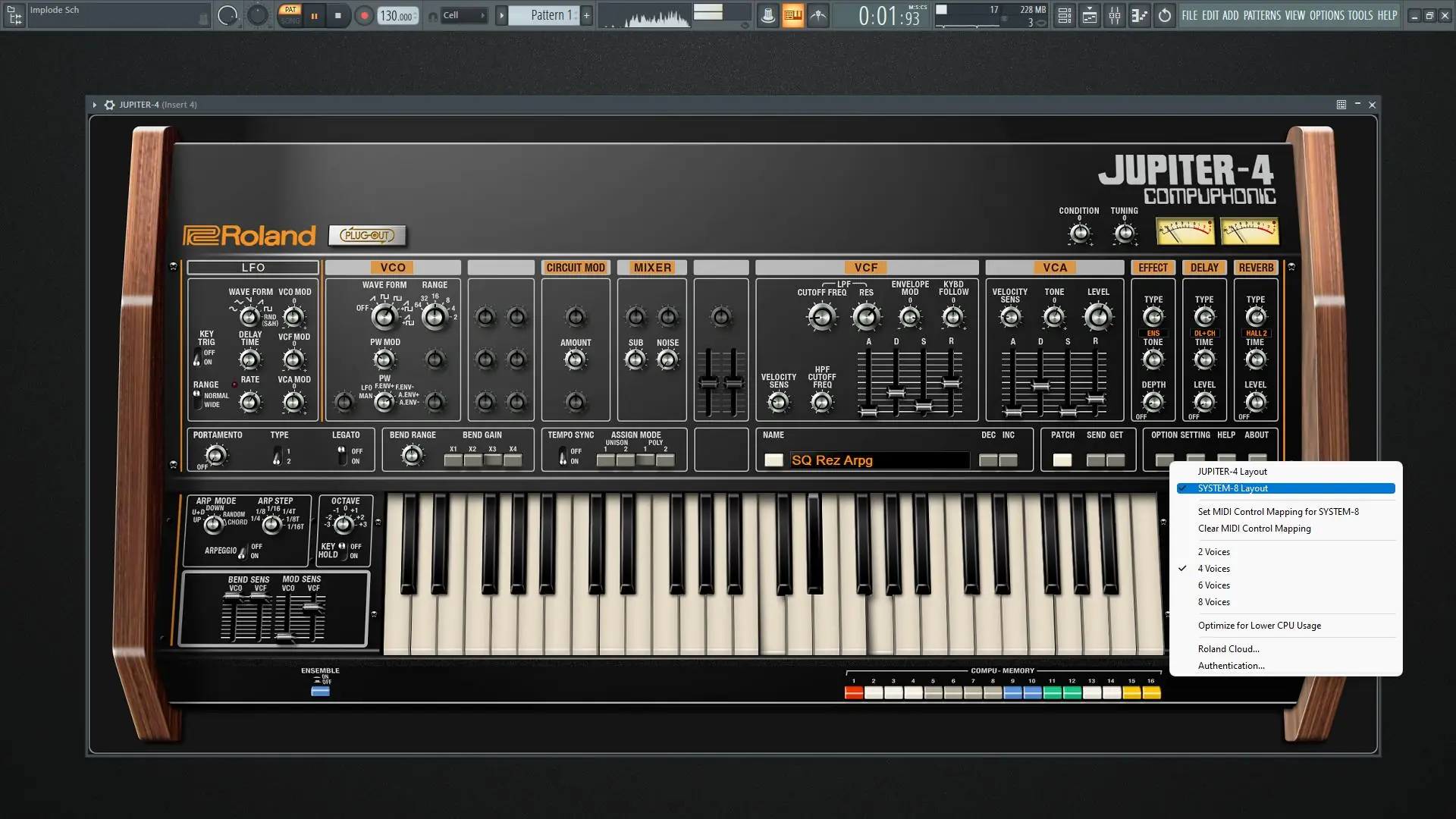The height and width of the screenshot is (819, 1456).
Task: Expand the Pattern 1 selector arrow
Action: pos(501,15)
